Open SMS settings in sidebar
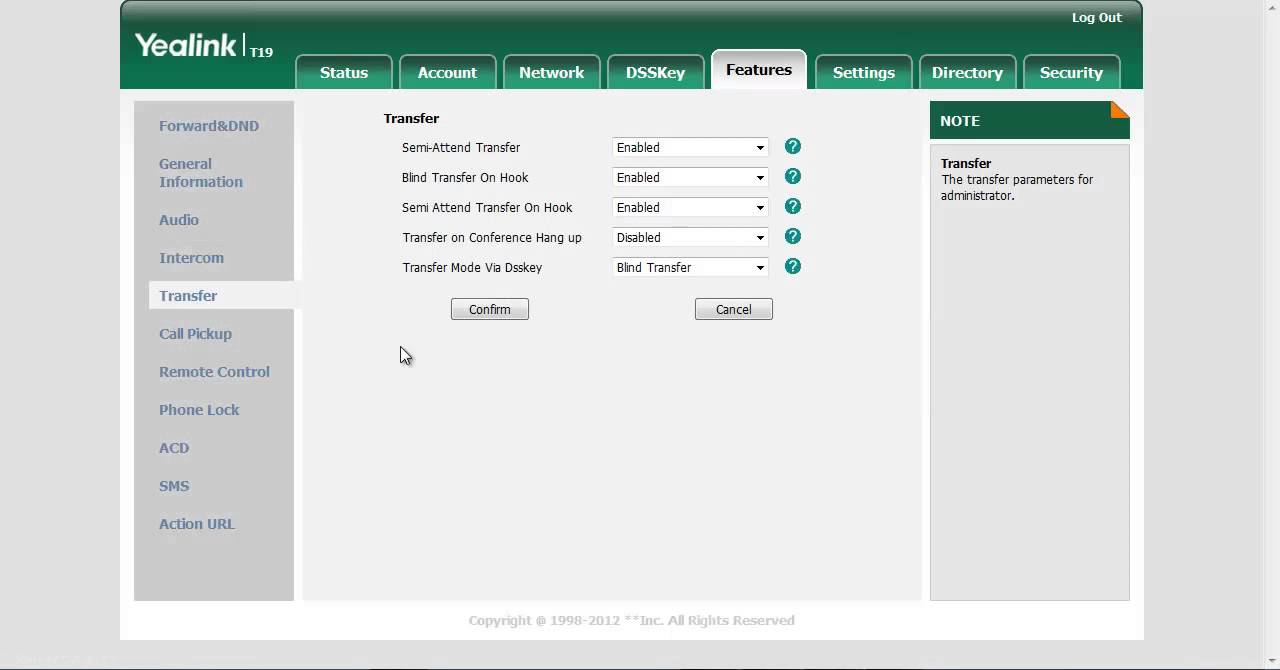Image resolution: width=1280 pixels, height=670 pixels. pyautogui.click(x=174, y=486)
